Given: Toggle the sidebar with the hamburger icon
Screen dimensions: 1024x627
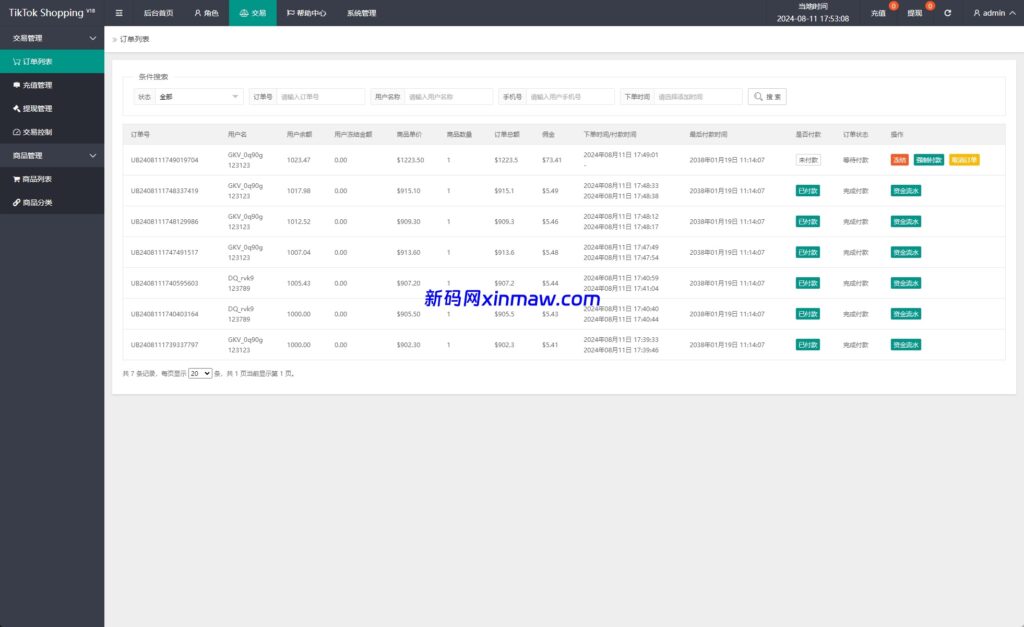Looking at the screenshot, I should click(x=118, y=13).
